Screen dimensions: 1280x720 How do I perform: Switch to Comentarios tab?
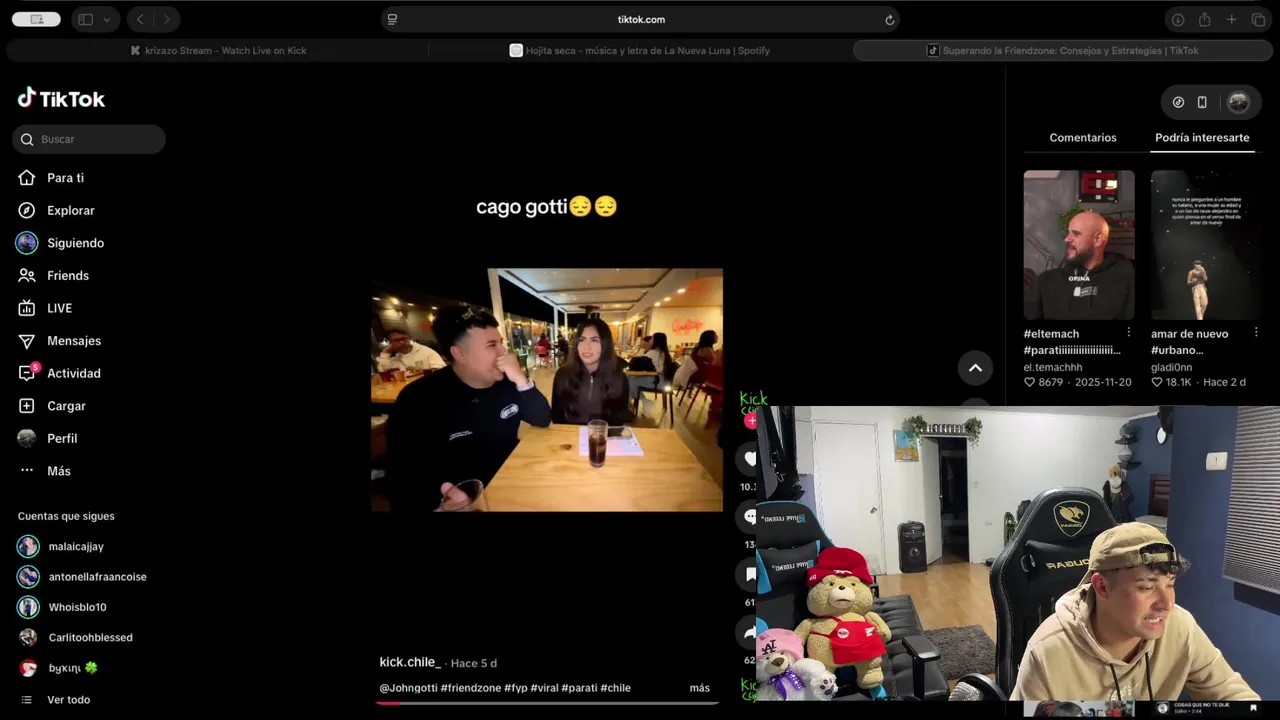tap(1083, 138)
